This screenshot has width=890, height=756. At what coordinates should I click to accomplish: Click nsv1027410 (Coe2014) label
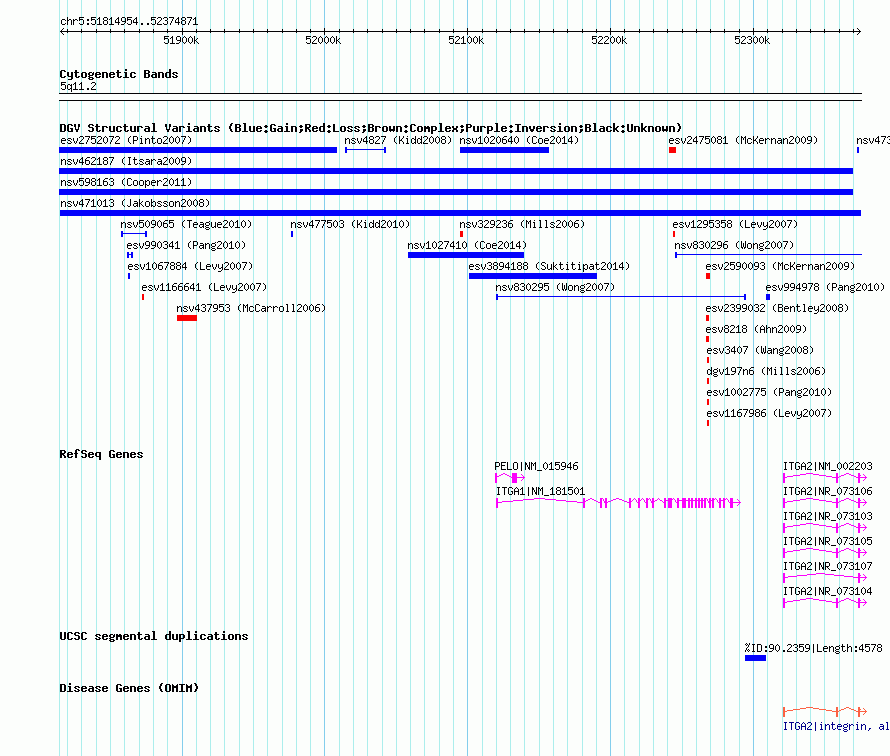point(467,245)
